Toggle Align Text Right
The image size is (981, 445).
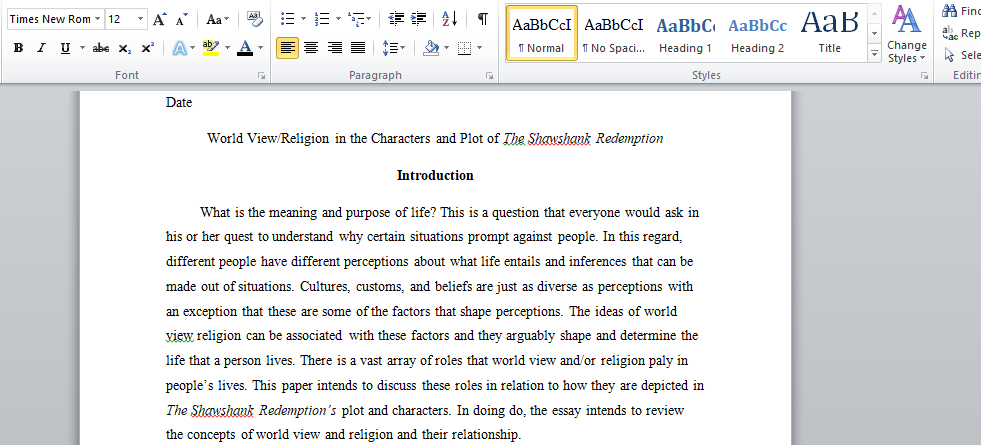pos(335,48)
